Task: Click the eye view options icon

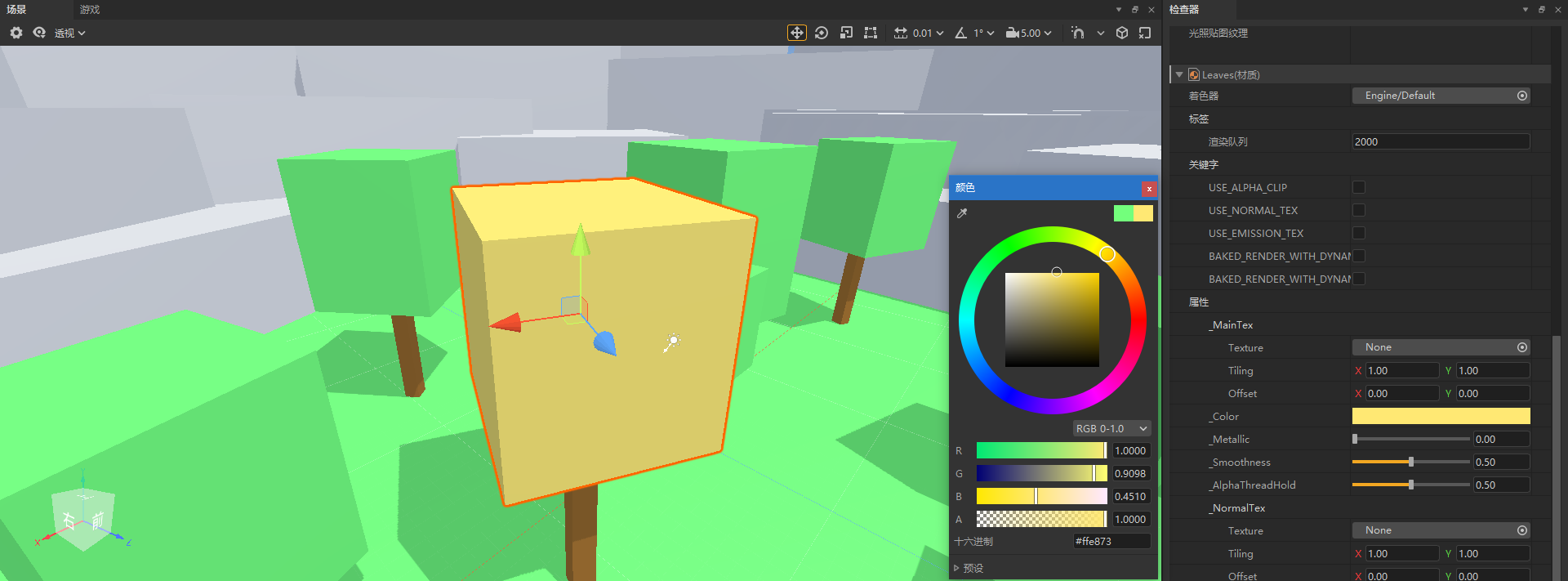Action: (39, 33)
